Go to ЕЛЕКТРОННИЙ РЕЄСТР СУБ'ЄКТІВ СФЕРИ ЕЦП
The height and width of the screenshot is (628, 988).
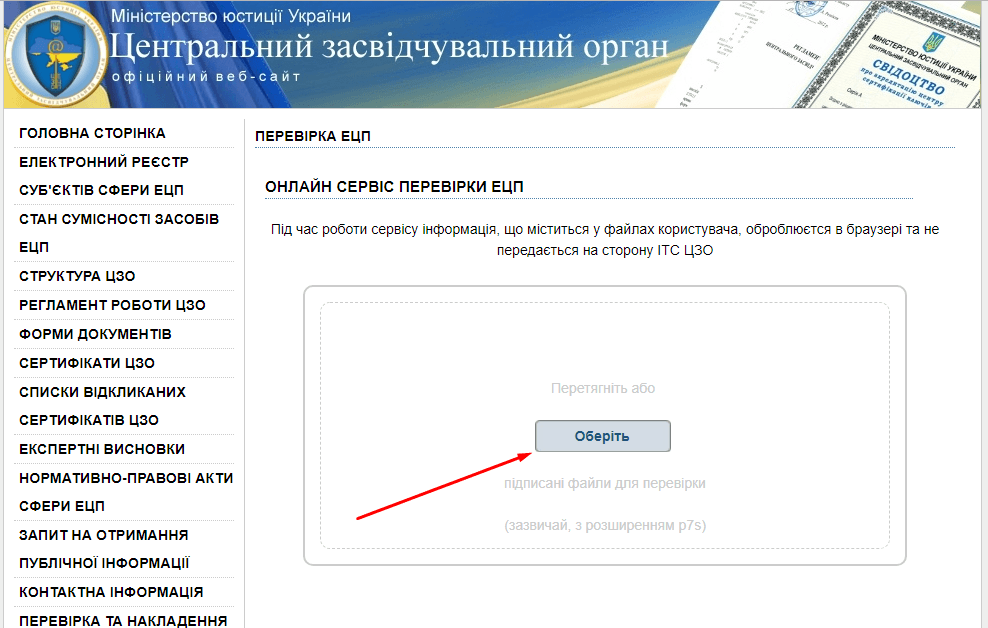click(x=103, y=176)
